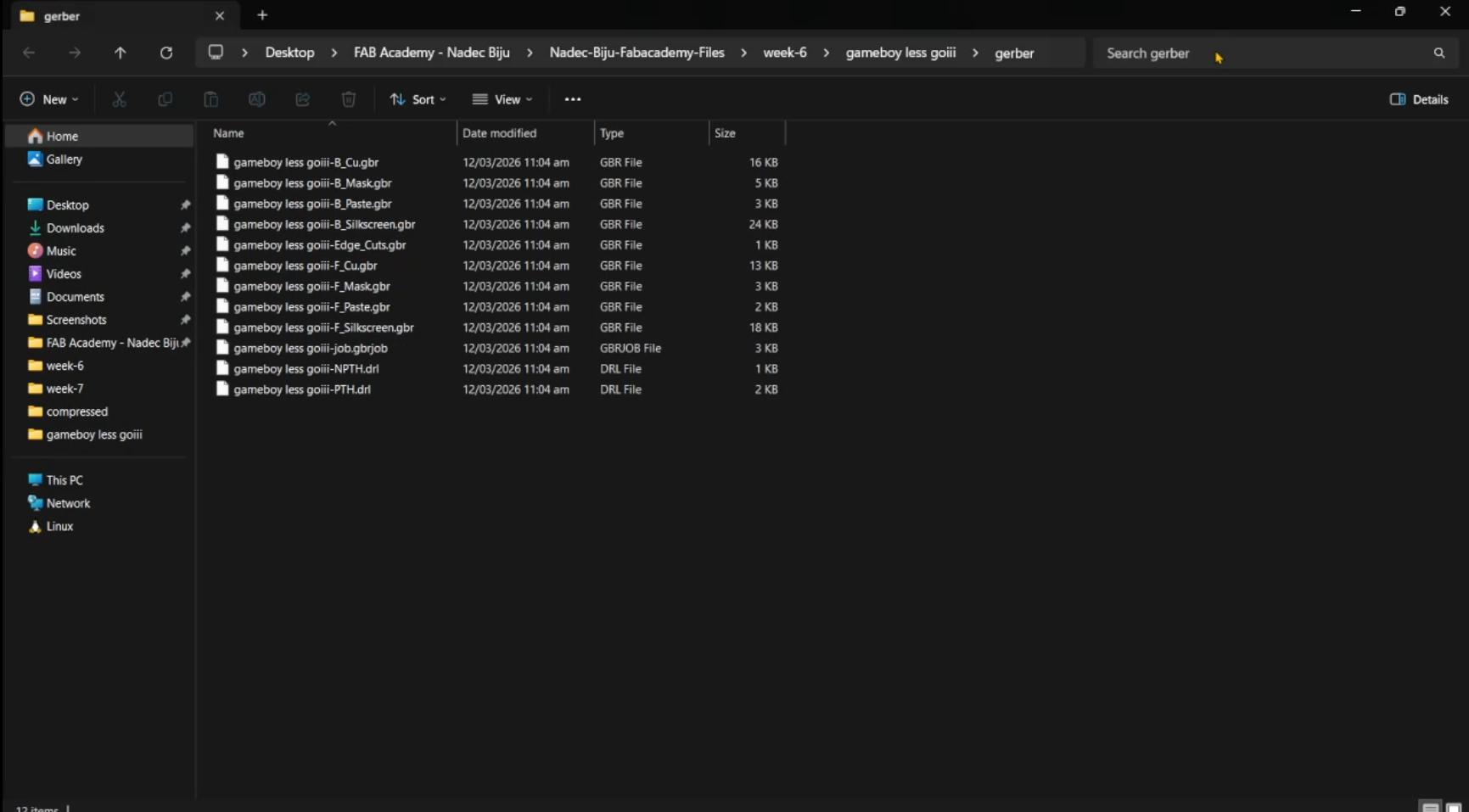
Task: Open the New dropdown menu
Action: tap(48, 98)
